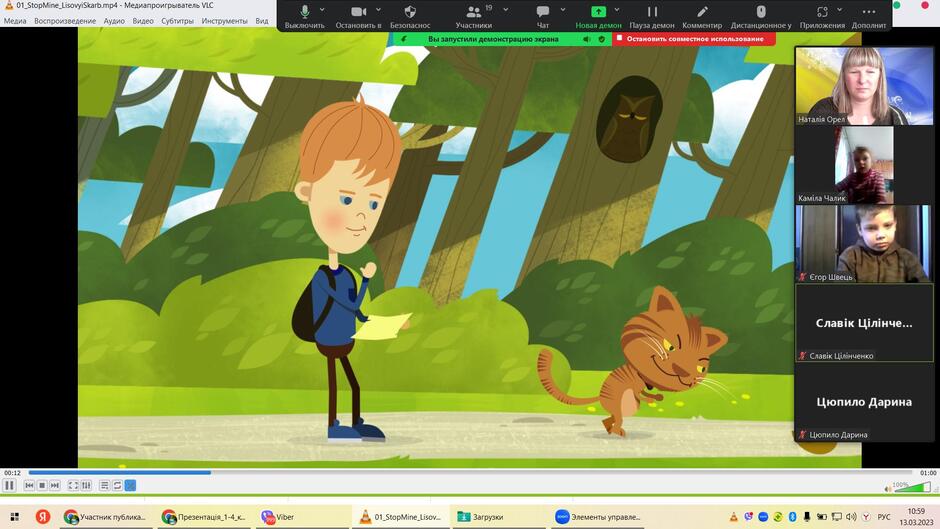
Task: Click Stop sharing red button
Action: (694, 38)
